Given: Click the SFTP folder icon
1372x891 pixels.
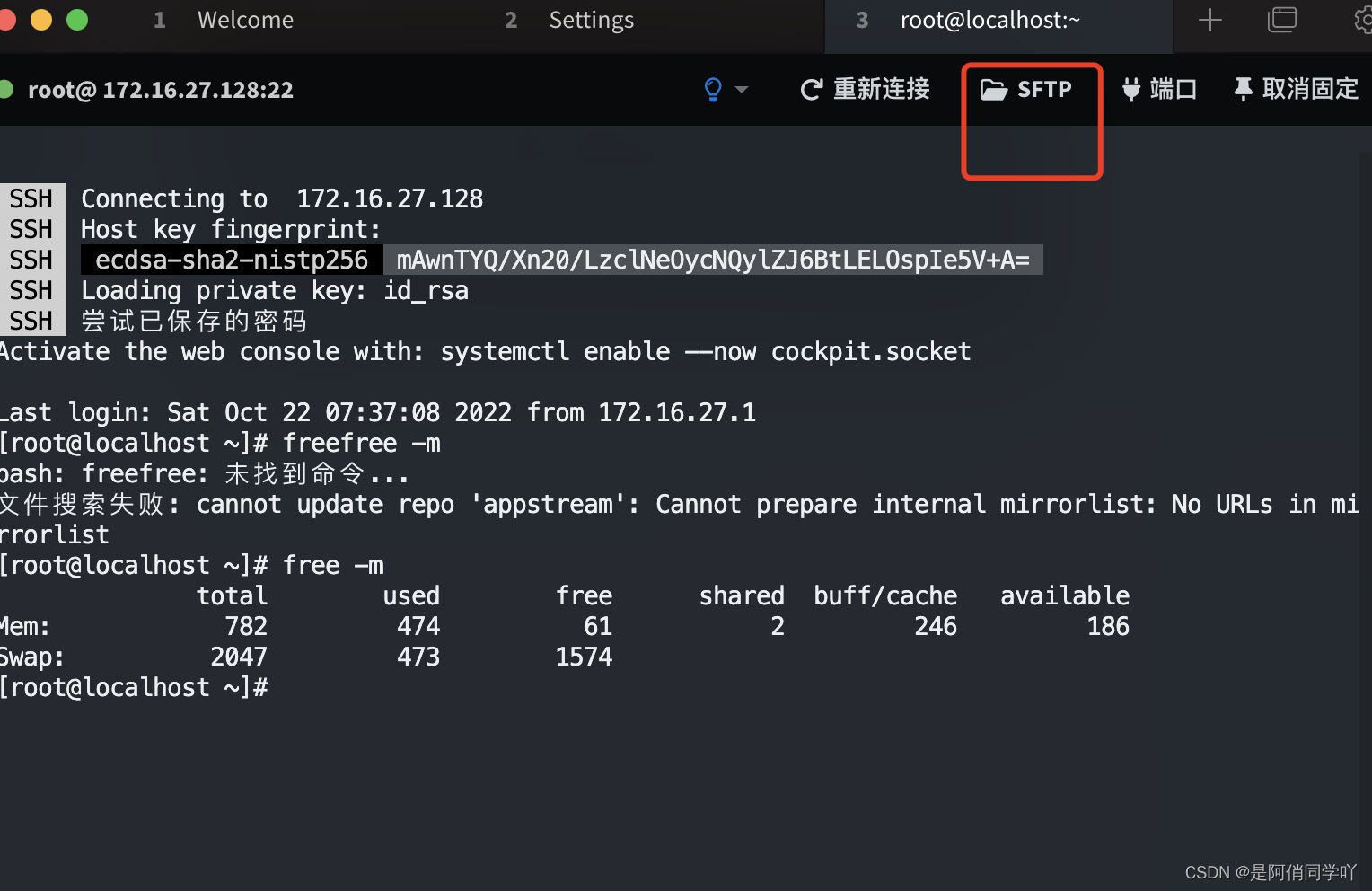Looking at the screenshot, I should coord(993,90).
